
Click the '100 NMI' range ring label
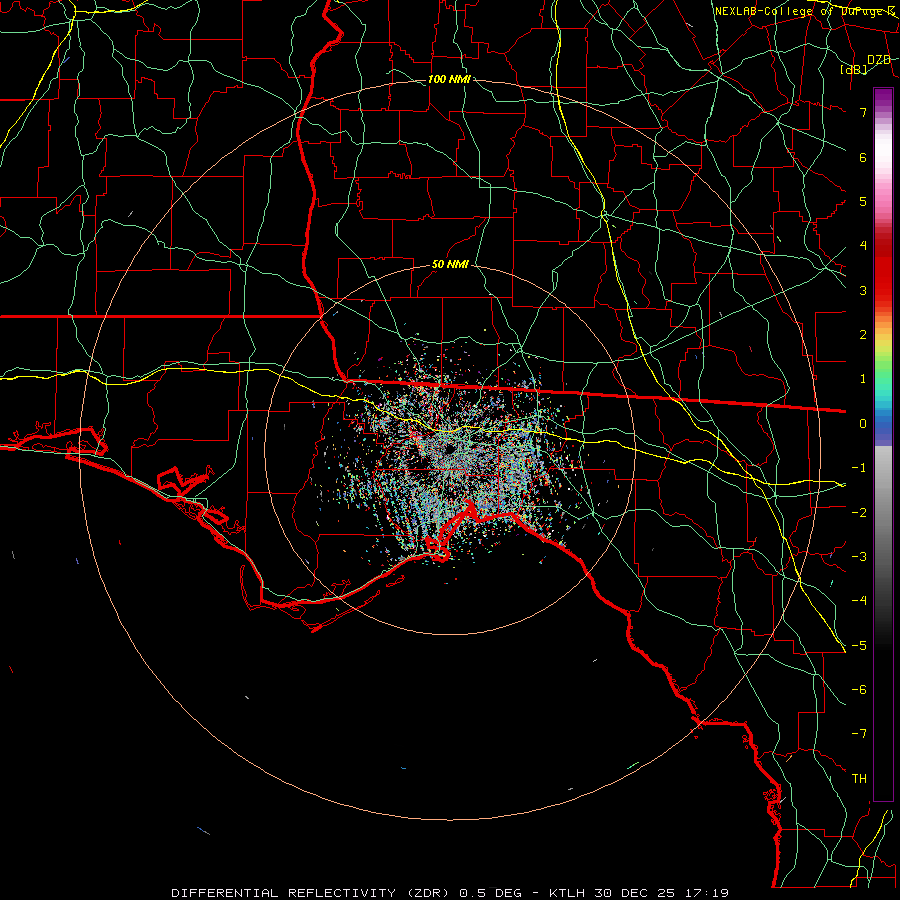point(449,79)
